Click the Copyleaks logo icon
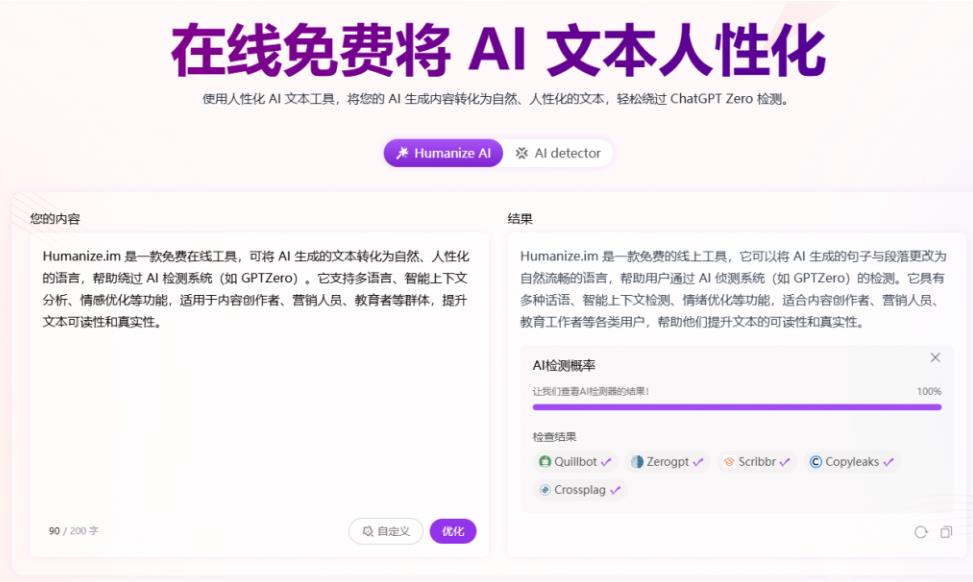 [815, 462]
